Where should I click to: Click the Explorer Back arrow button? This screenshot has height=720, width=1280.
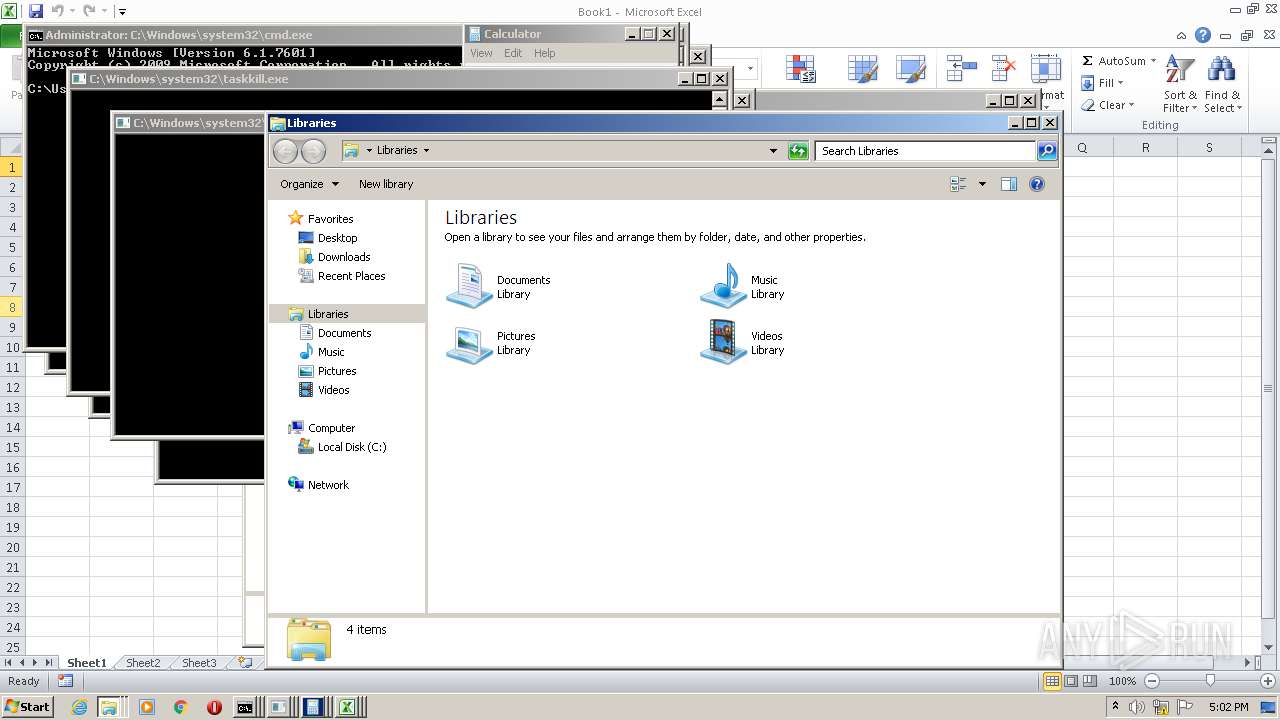(285, 151)
